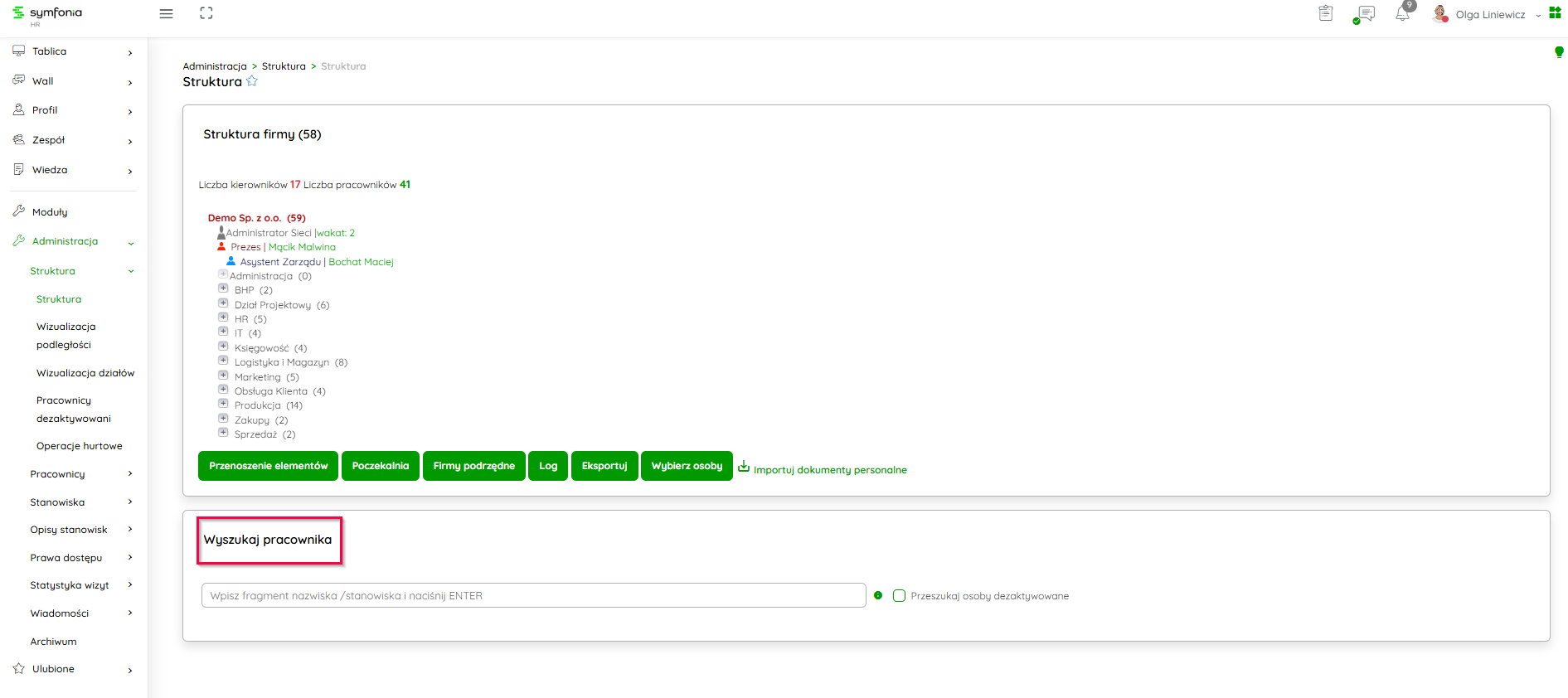This screenshot has height=698, width=1568.
Task: Expand the Produkcja department node
Action: 223,404
